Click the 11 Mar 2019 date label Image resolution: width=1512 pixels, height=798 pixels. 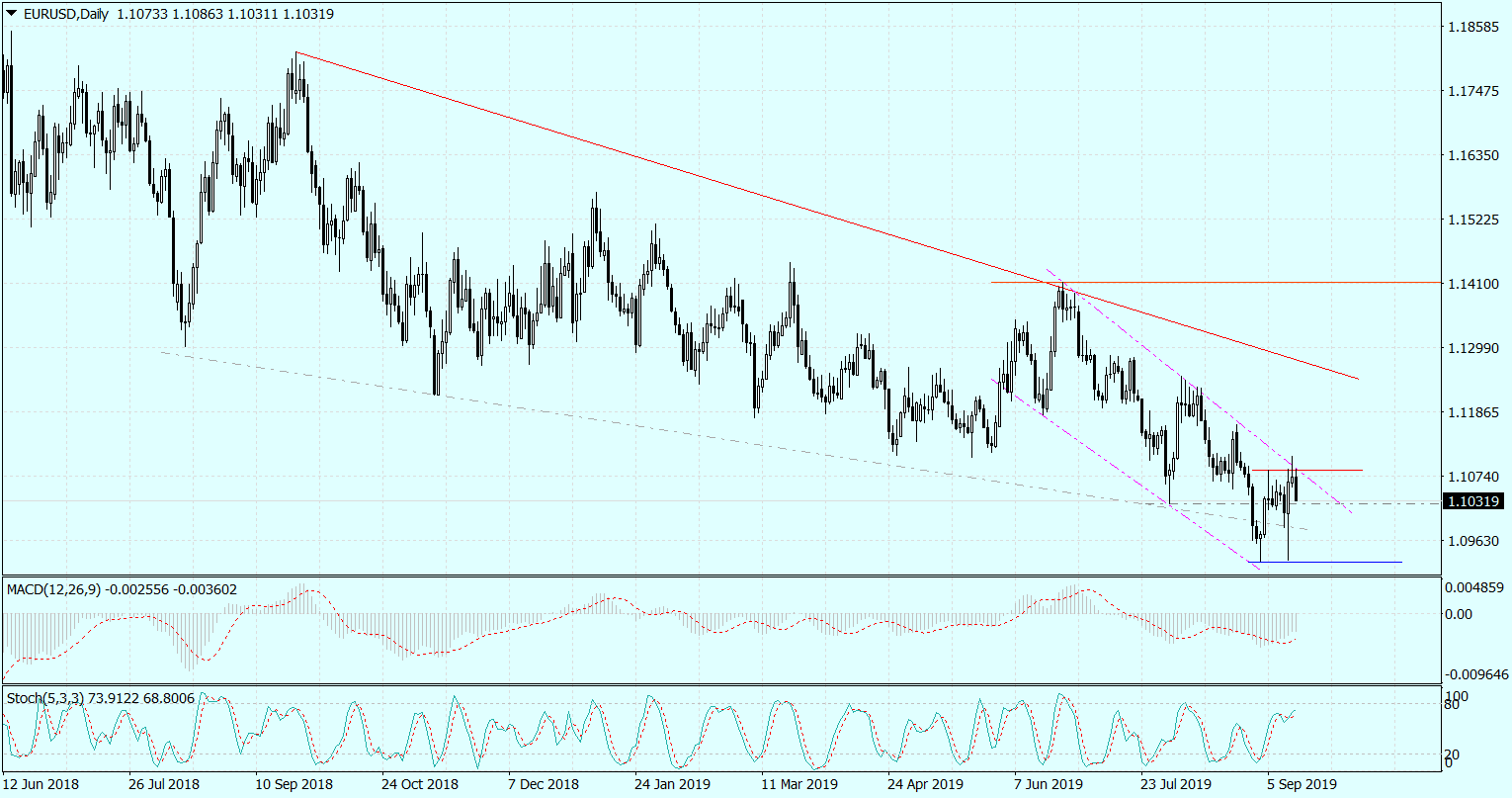pos(799,784)
